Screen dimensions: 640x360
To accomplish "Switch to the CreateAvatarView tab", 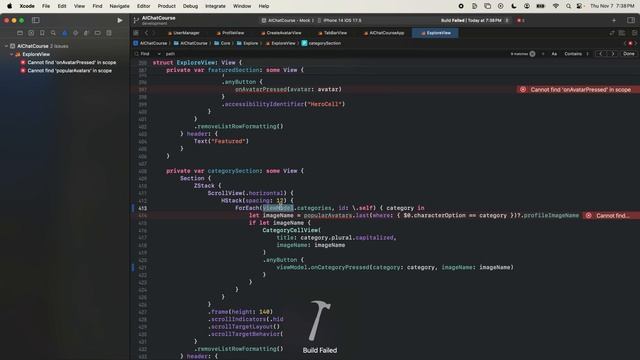I will pyautogui.click(x=281, y=33).
